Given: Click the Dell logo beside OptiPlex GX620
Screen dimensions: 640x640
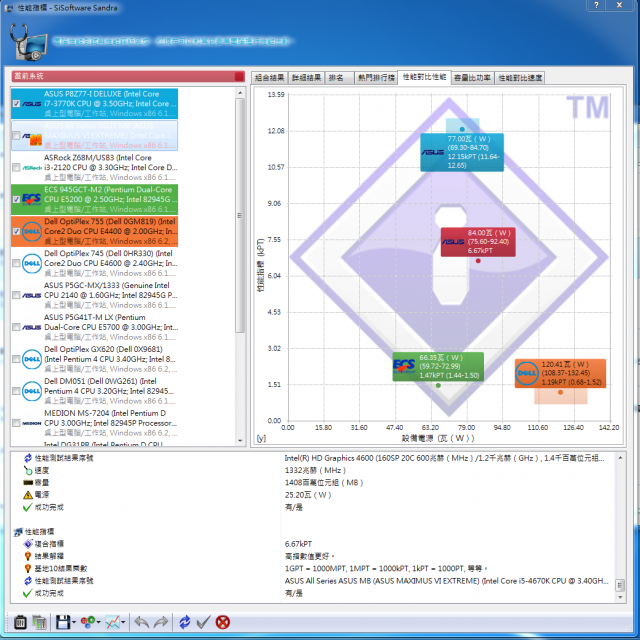Looking at the screenshot, I should point(31,359).
